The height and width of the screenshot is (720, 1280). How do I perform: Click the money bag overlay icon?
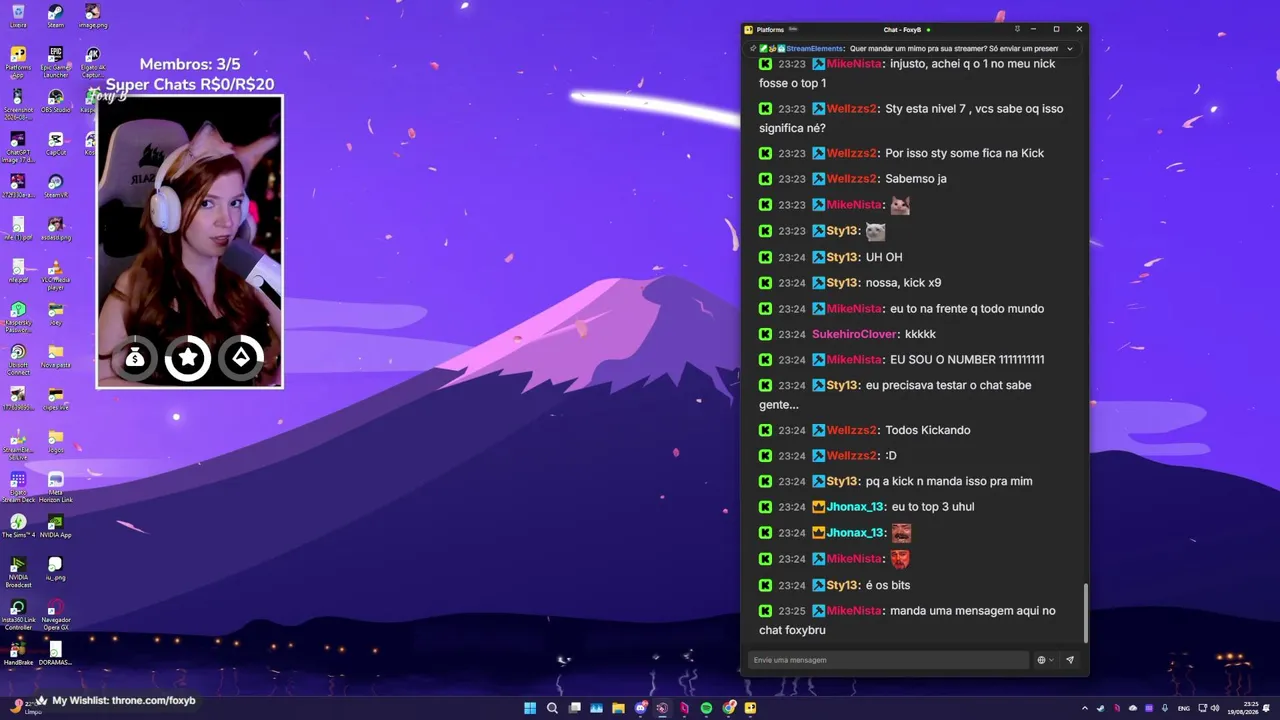(135, 358)
